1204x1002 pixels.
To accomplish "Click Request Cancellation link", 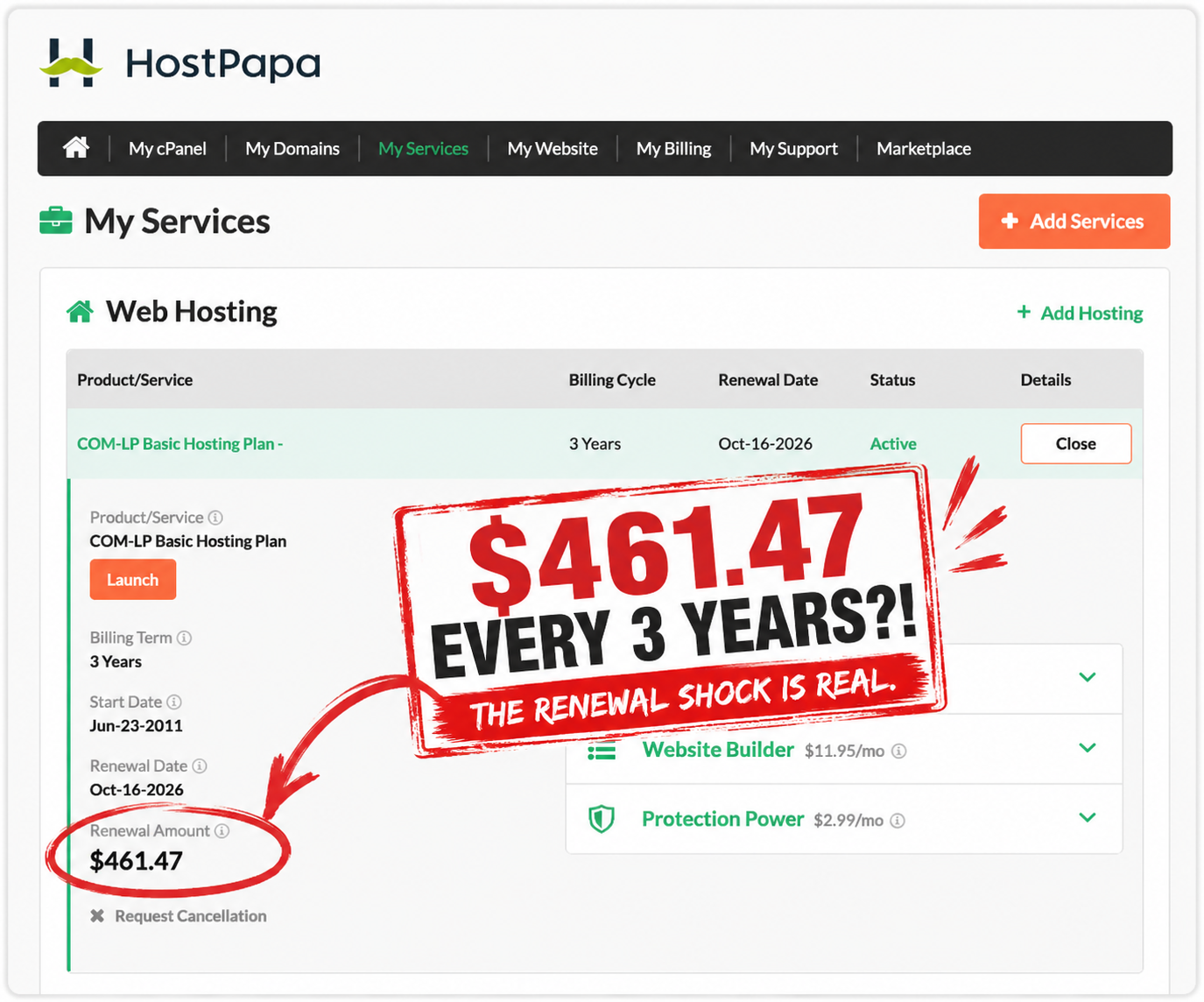I will tap(191, 916).
